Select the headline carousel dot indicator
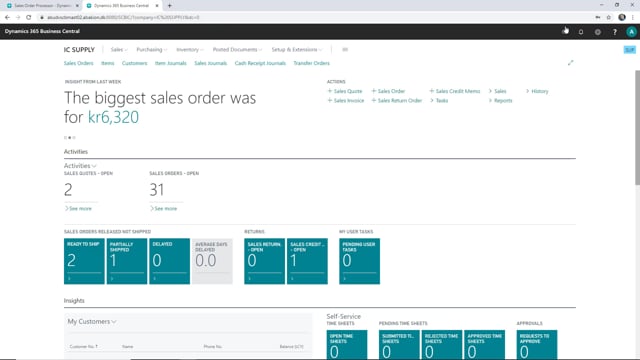 (x=70, y=138)
